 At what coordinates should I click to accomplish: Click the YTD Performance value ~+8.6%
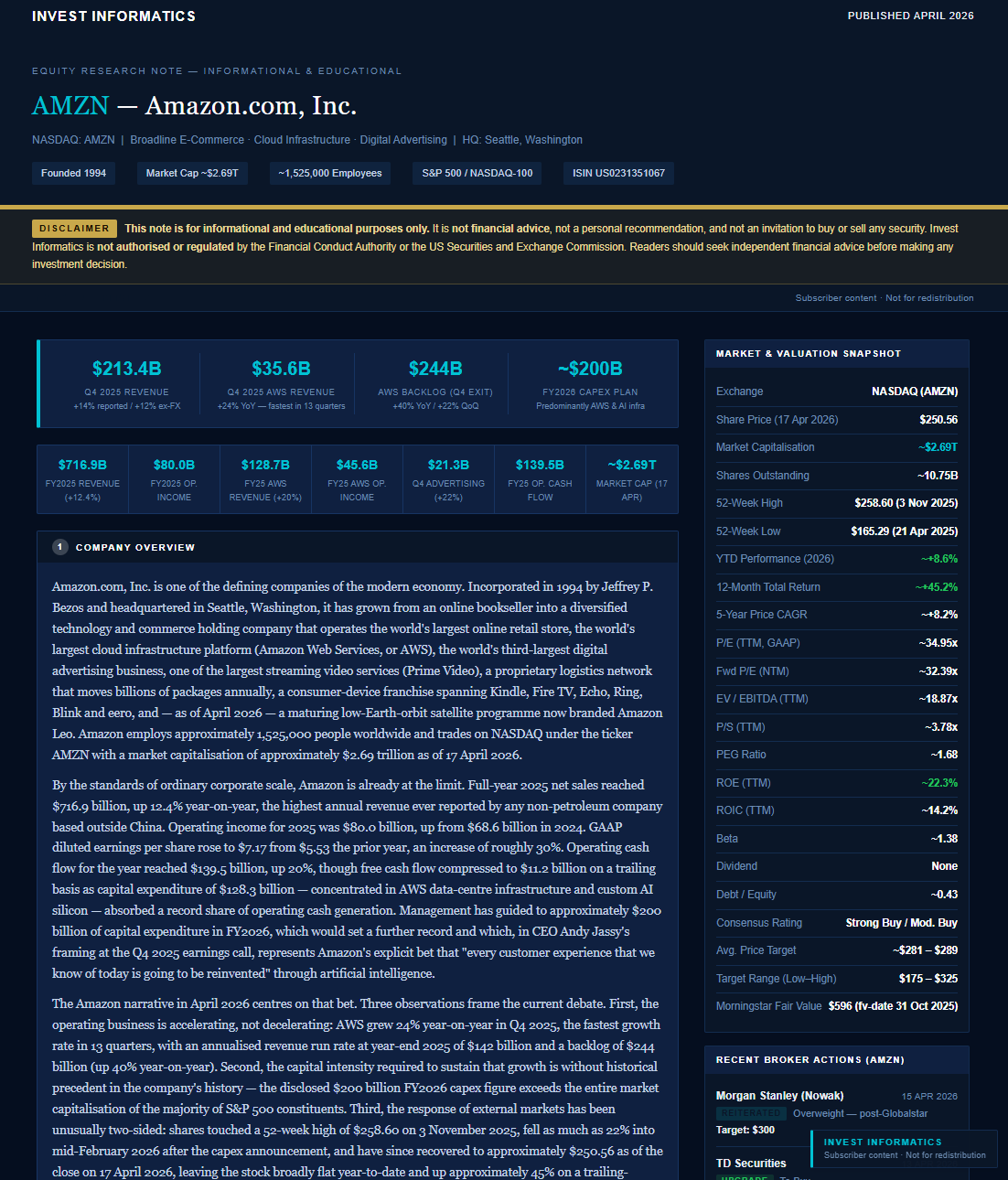[x=939, y=559]
